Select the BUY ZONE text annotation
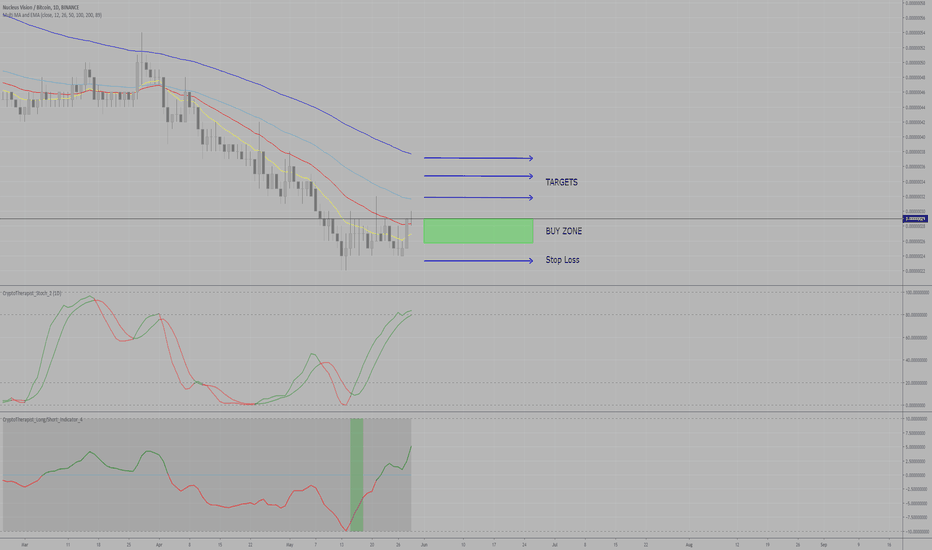The image size is (932, 550). coord(563,231)
